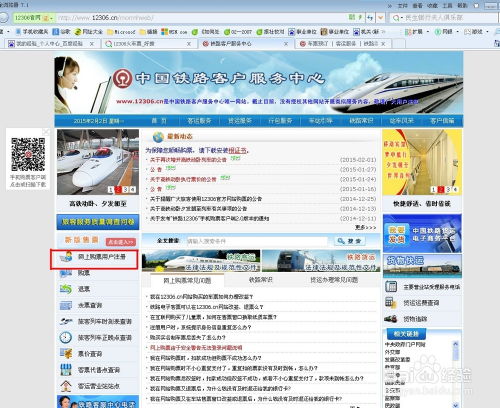Close the floating QR code panel
500x408 pixels.
pyautogui.click(x=46, y=132)
